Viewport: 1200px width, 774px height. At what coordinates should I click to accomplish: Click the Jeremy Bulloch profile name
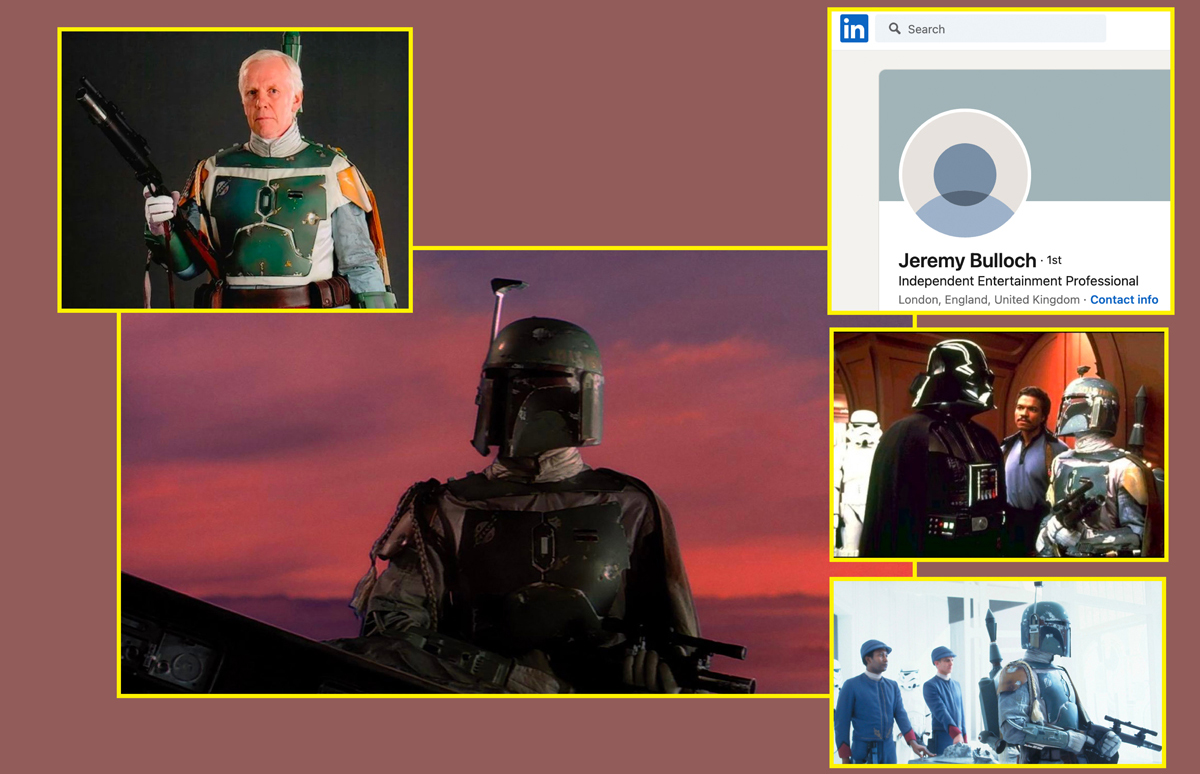tap(967, 260)
